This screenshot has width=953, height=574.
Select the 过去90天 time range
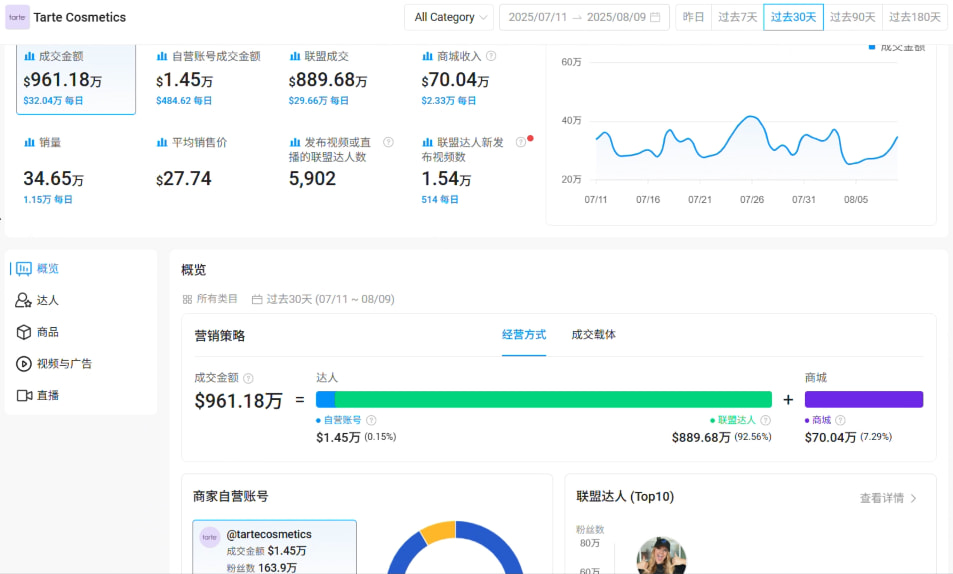852,17
